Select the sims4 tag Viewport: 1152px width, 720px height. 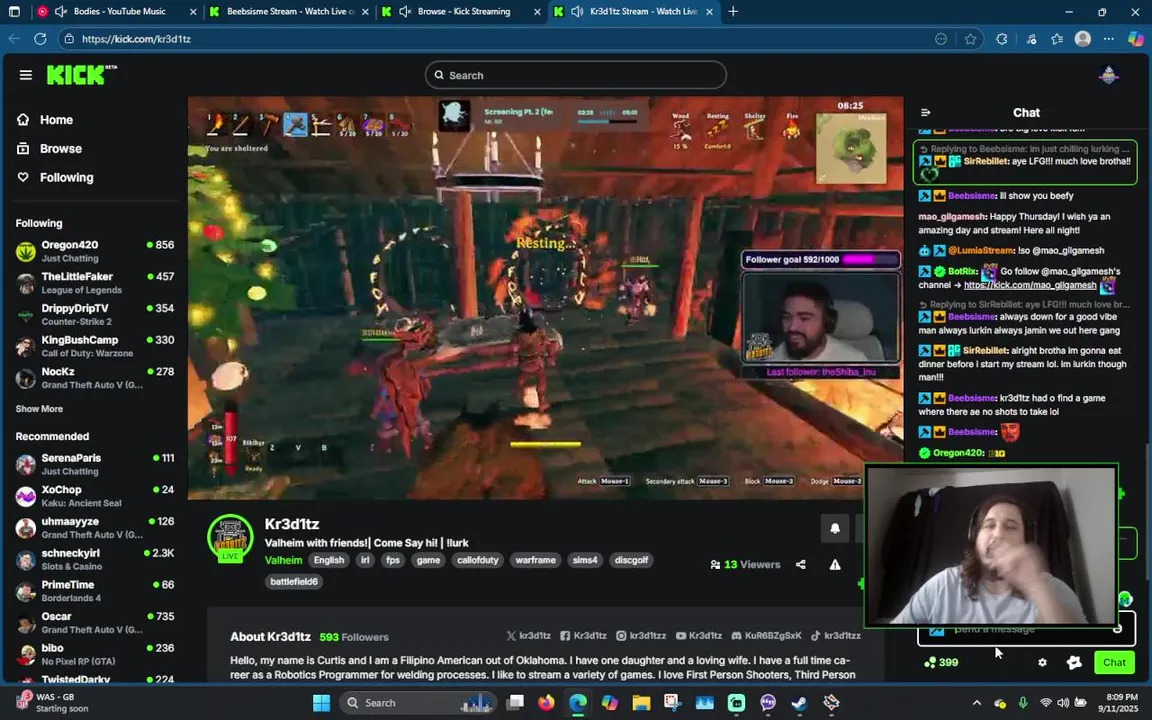[x=585, y=560]
